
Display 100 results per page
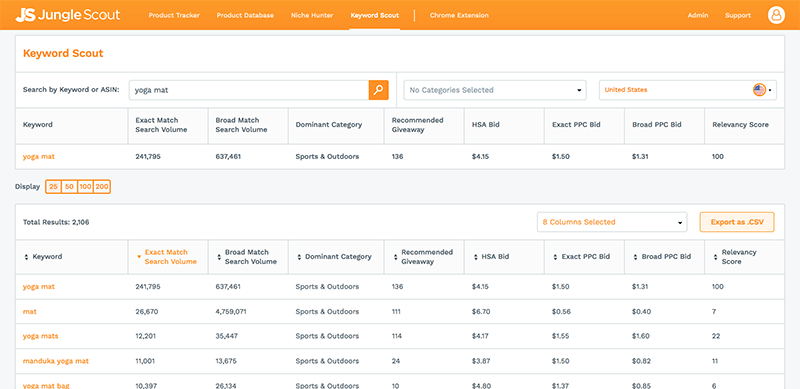(x=85, y=187)
